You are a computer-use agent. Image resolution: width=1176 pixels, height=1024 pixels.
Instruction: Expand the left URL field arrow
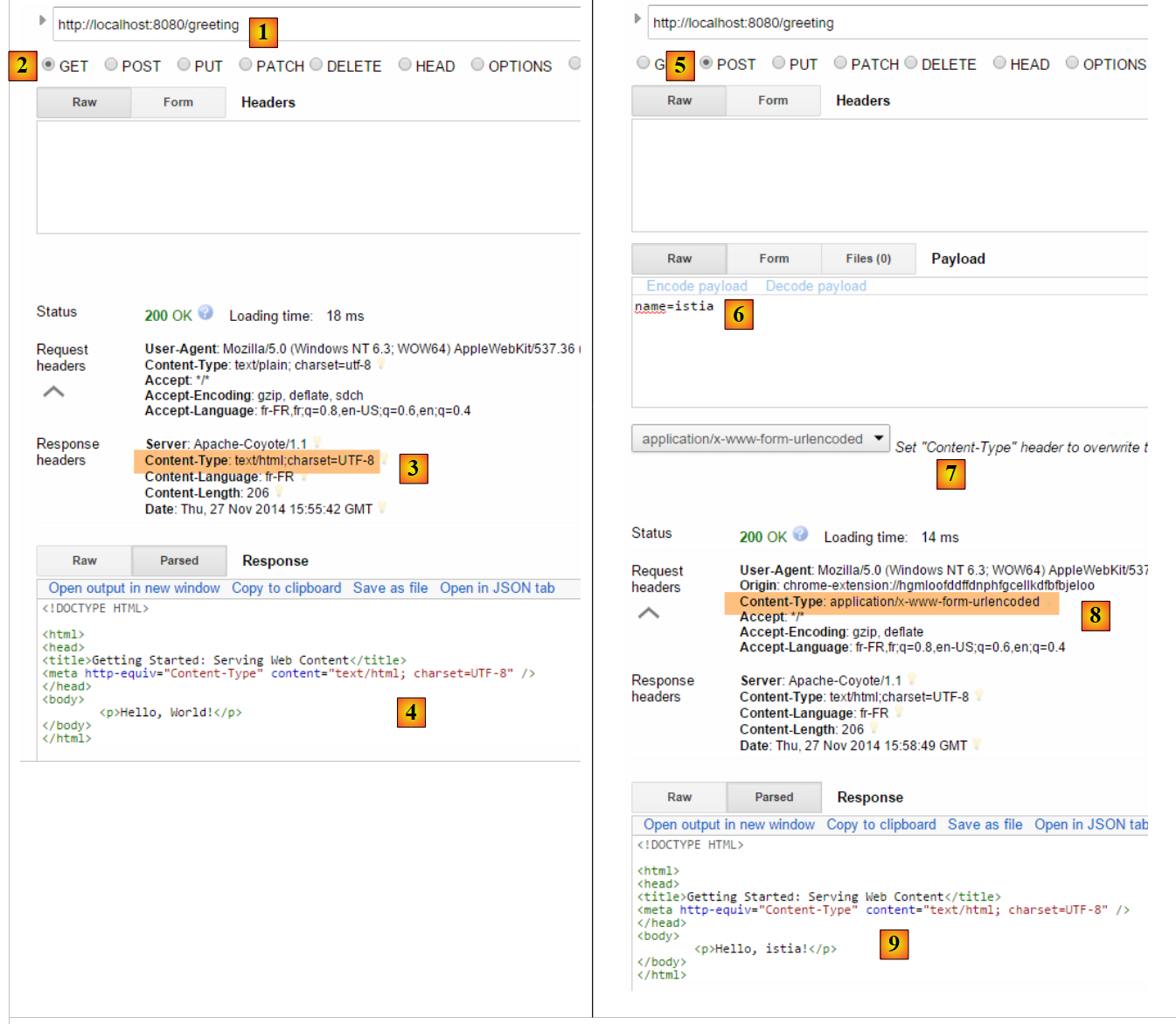pyautogui.click(x=42, y=20)
